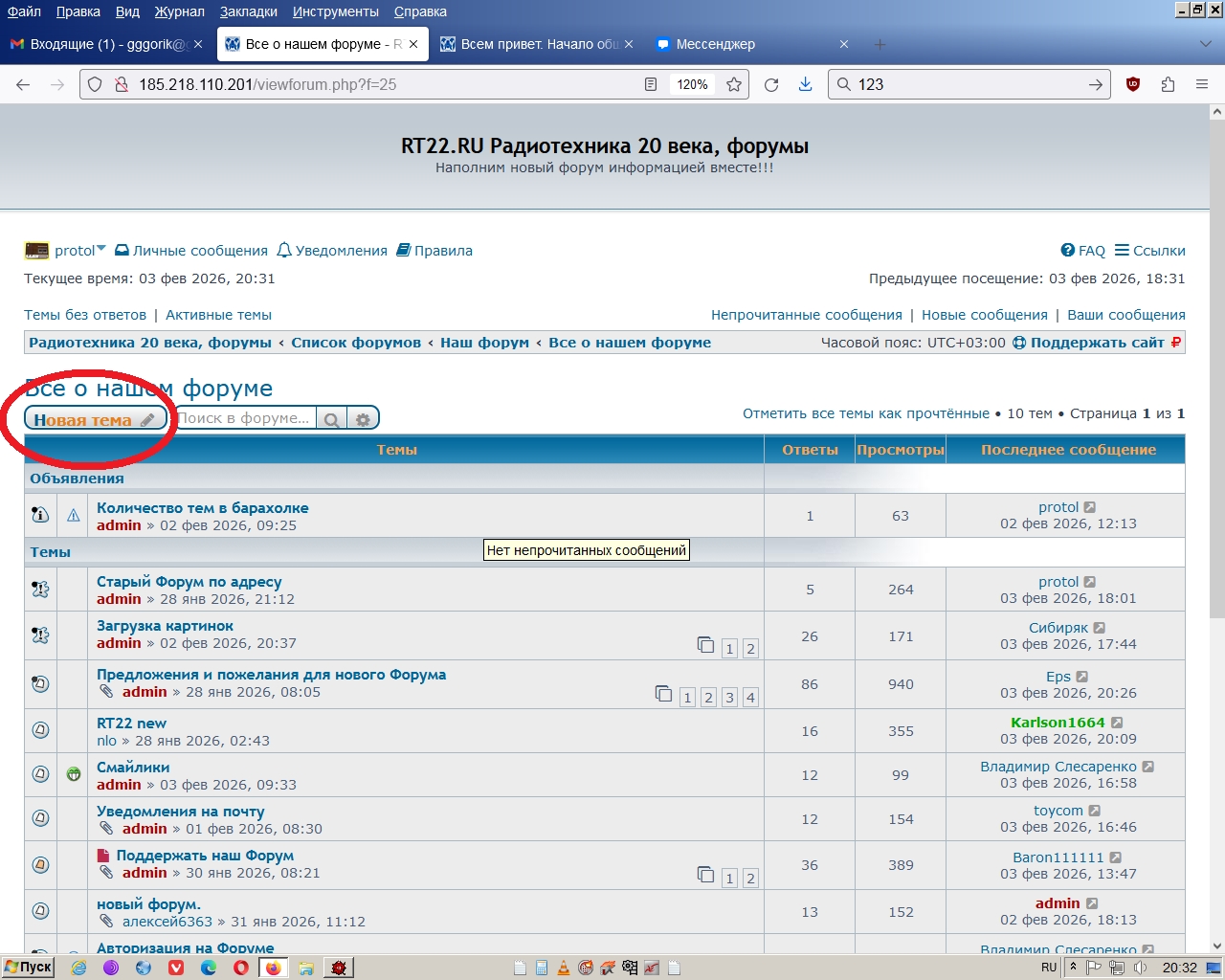Open topic Загрузка картинок
Viewport: 1225px width, 980px height.
pyautogui.click(x=165, y=626)
